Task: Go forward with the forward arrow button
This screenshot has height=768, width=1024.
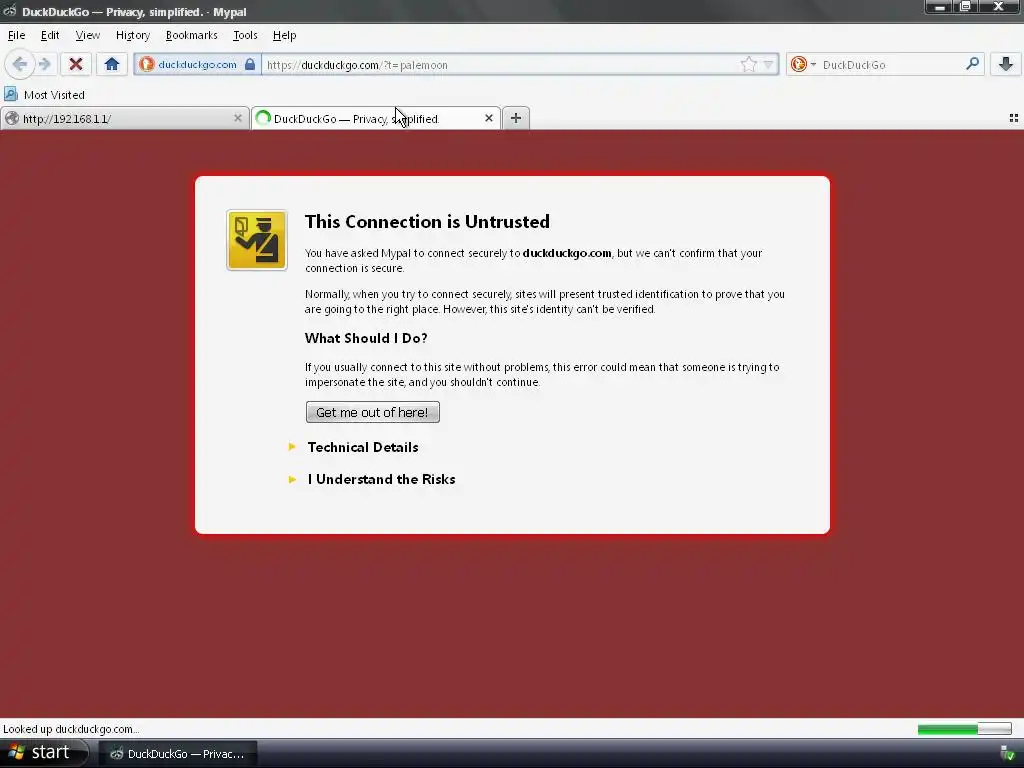Action: (44, 64)
